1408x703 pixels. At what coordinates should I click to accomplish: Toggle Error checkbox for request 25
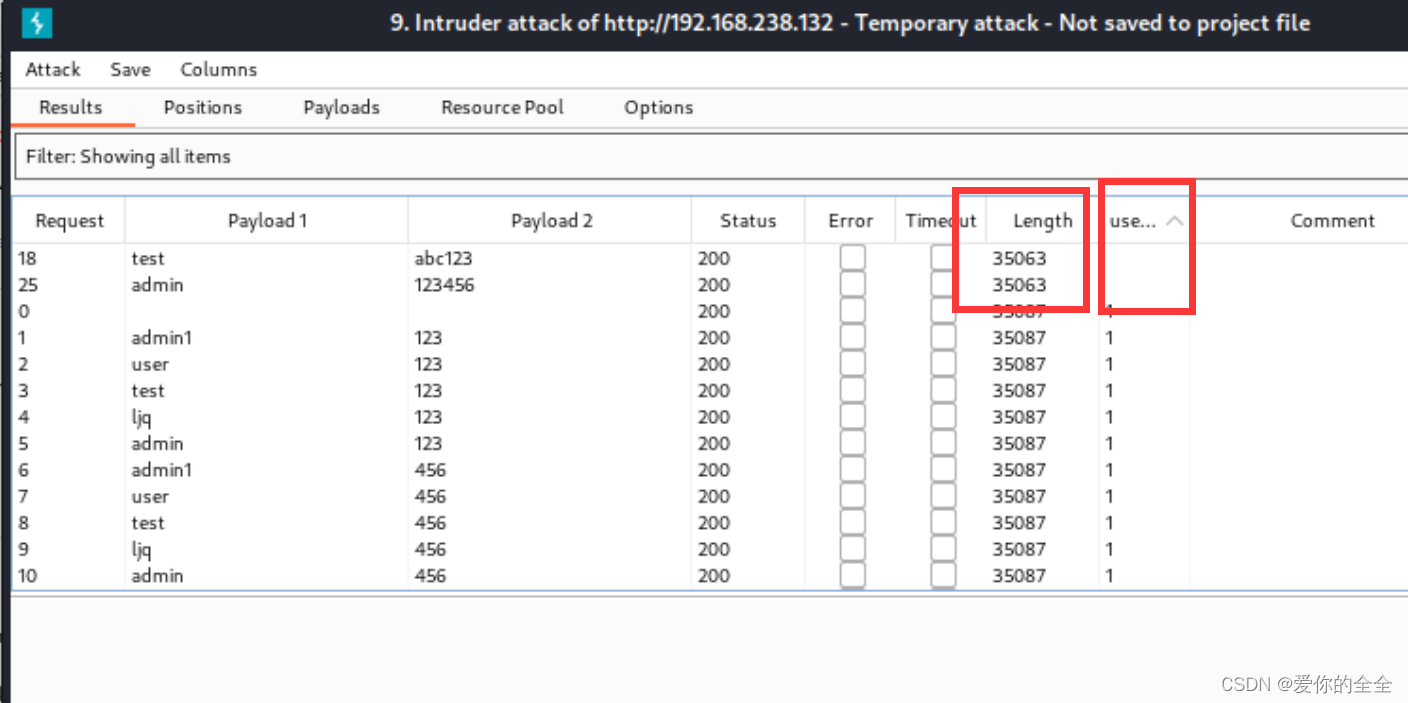852,285
